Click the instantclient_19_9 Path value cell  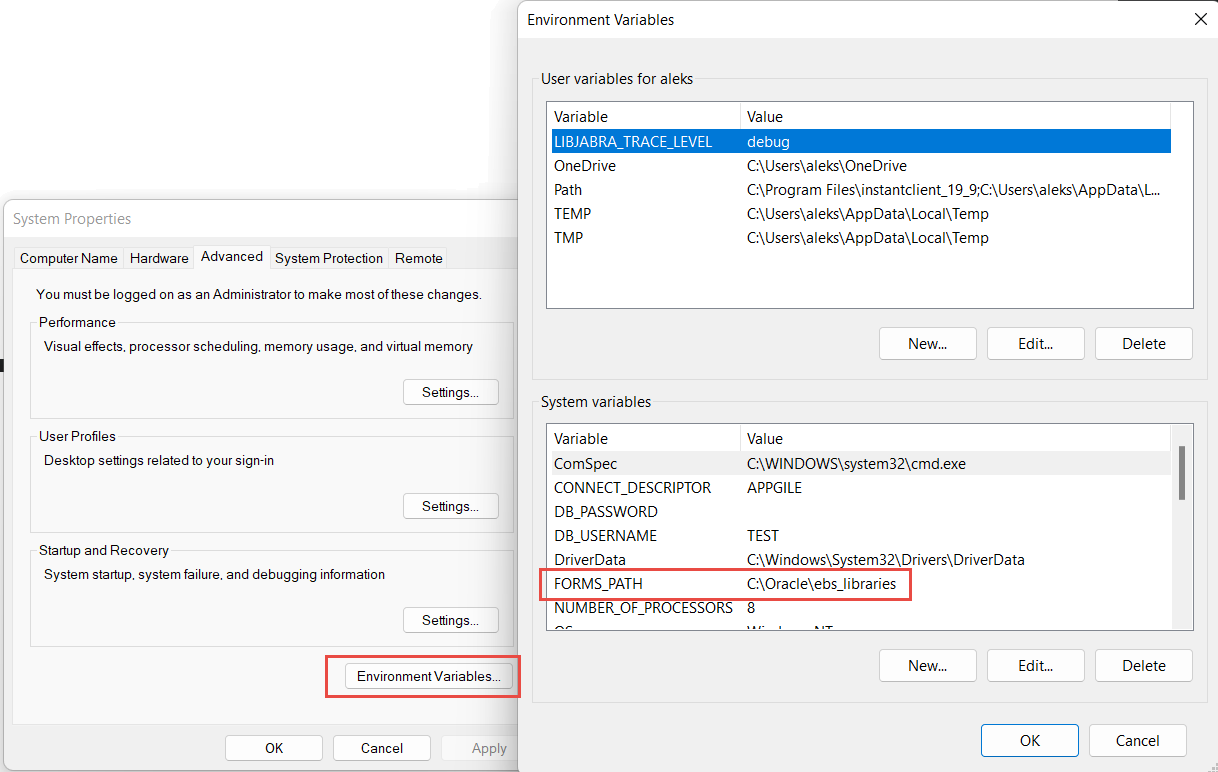point(953,190)
